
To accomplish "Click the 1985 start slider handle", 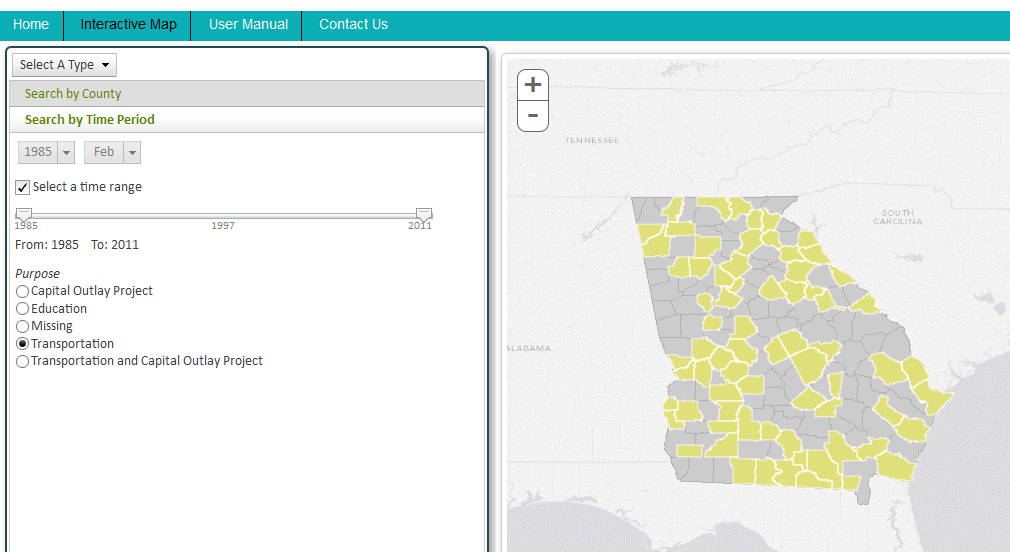I will (24, 214).
